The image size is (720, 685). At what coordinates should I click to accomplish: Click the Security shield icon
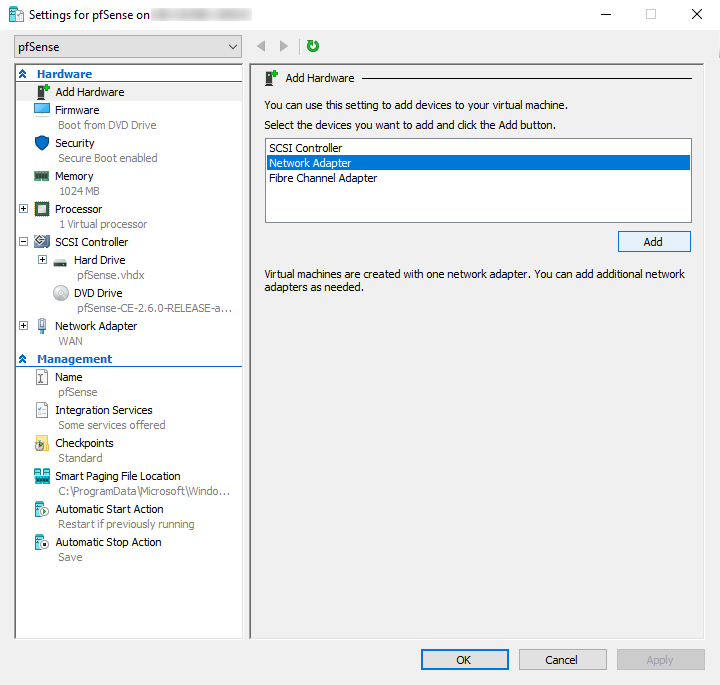[41, 143]
